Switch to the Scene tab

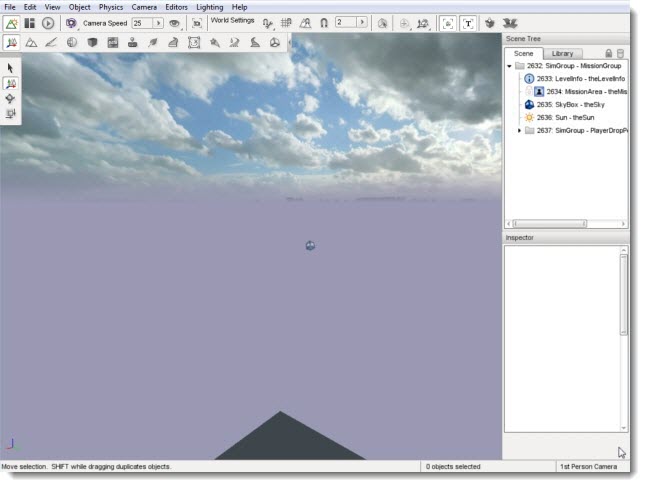point(524,53)
